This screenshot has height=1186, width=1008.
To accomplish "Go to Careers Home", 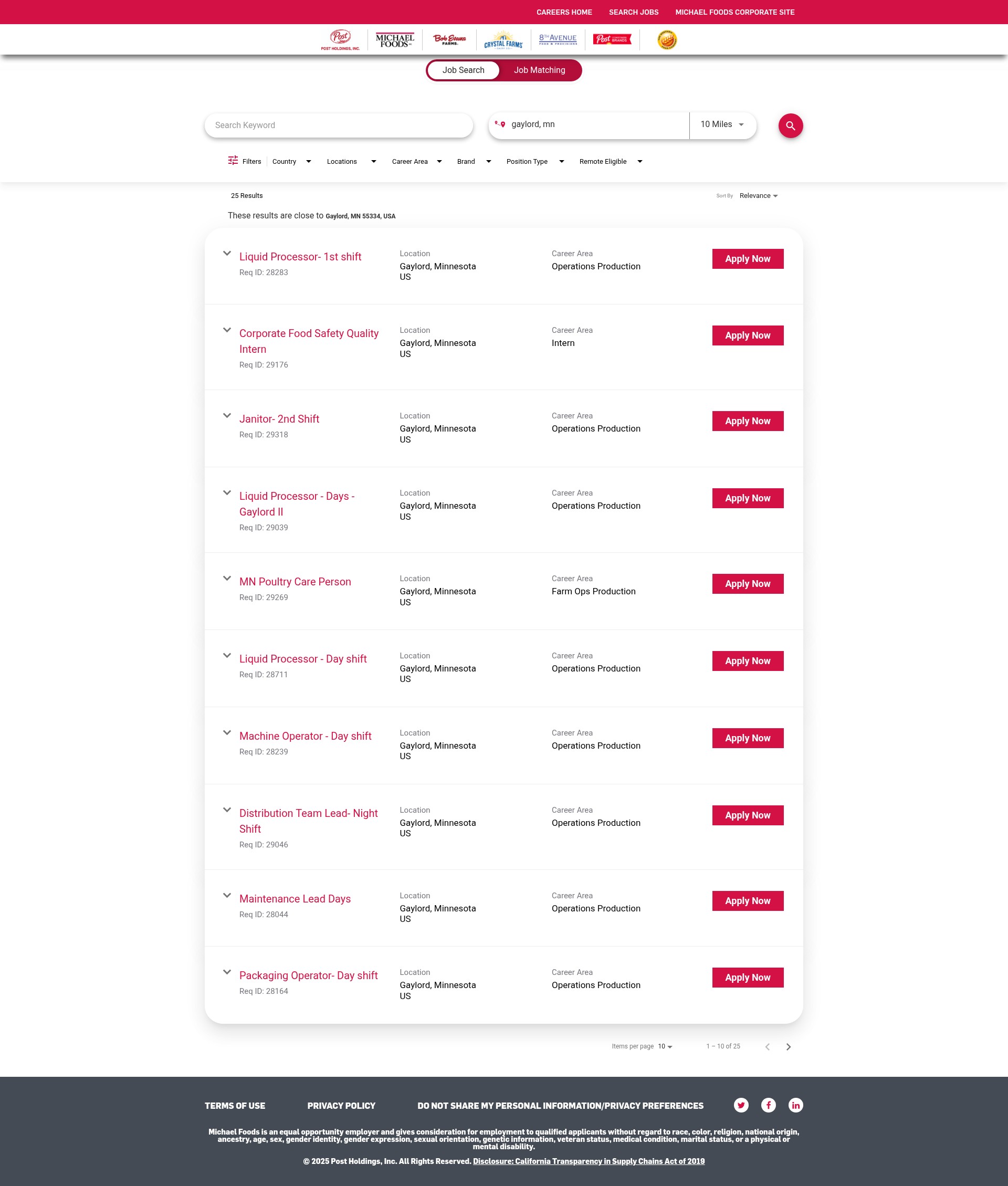I will (x=564, y=12).
